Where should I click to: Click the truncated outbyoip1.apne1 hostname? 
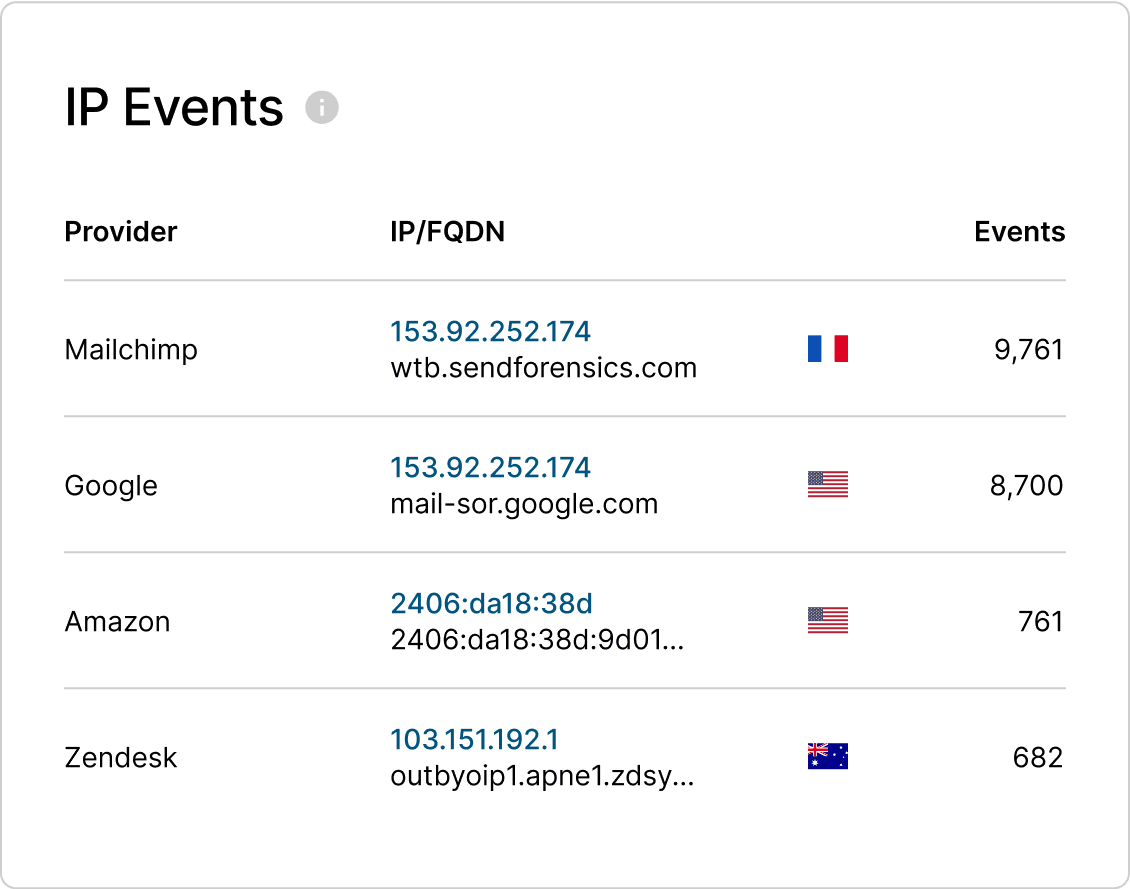(x=541, y=776)
